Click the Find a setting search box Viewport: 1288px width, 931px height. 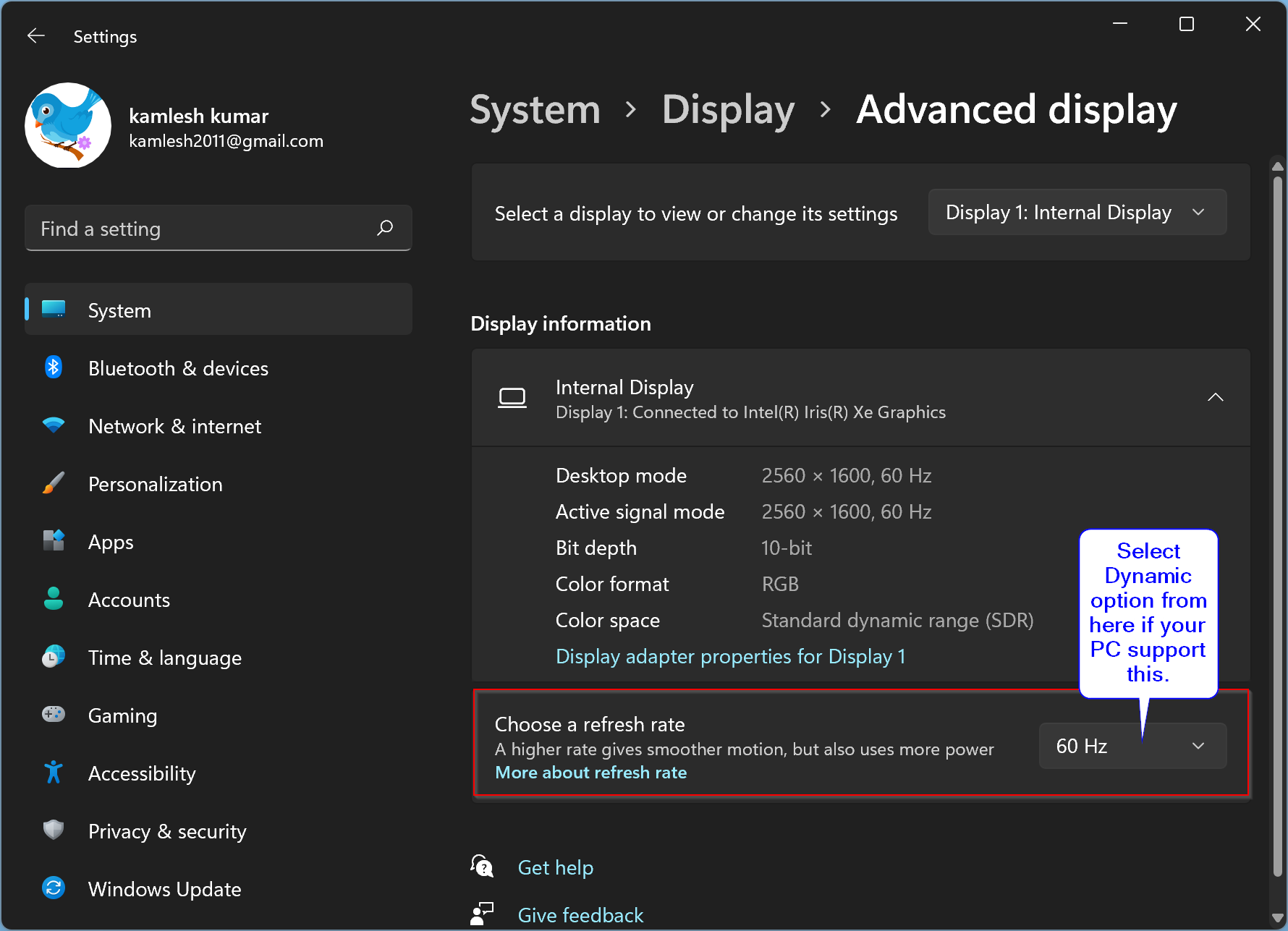pos(219,228)
